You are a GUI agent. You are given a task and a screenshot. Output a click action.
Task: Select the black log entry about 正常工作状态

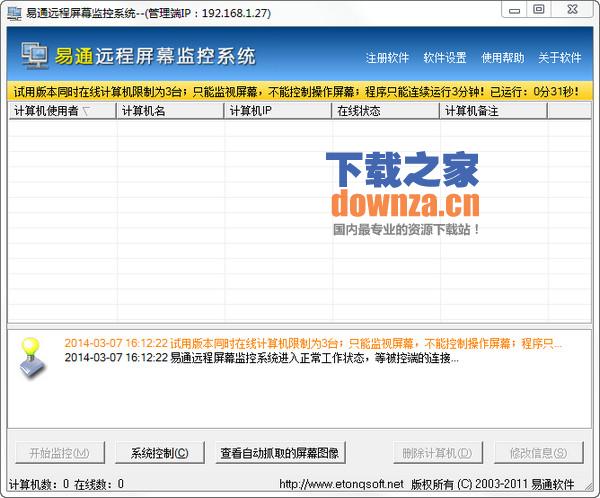click(x=261, y=358)
